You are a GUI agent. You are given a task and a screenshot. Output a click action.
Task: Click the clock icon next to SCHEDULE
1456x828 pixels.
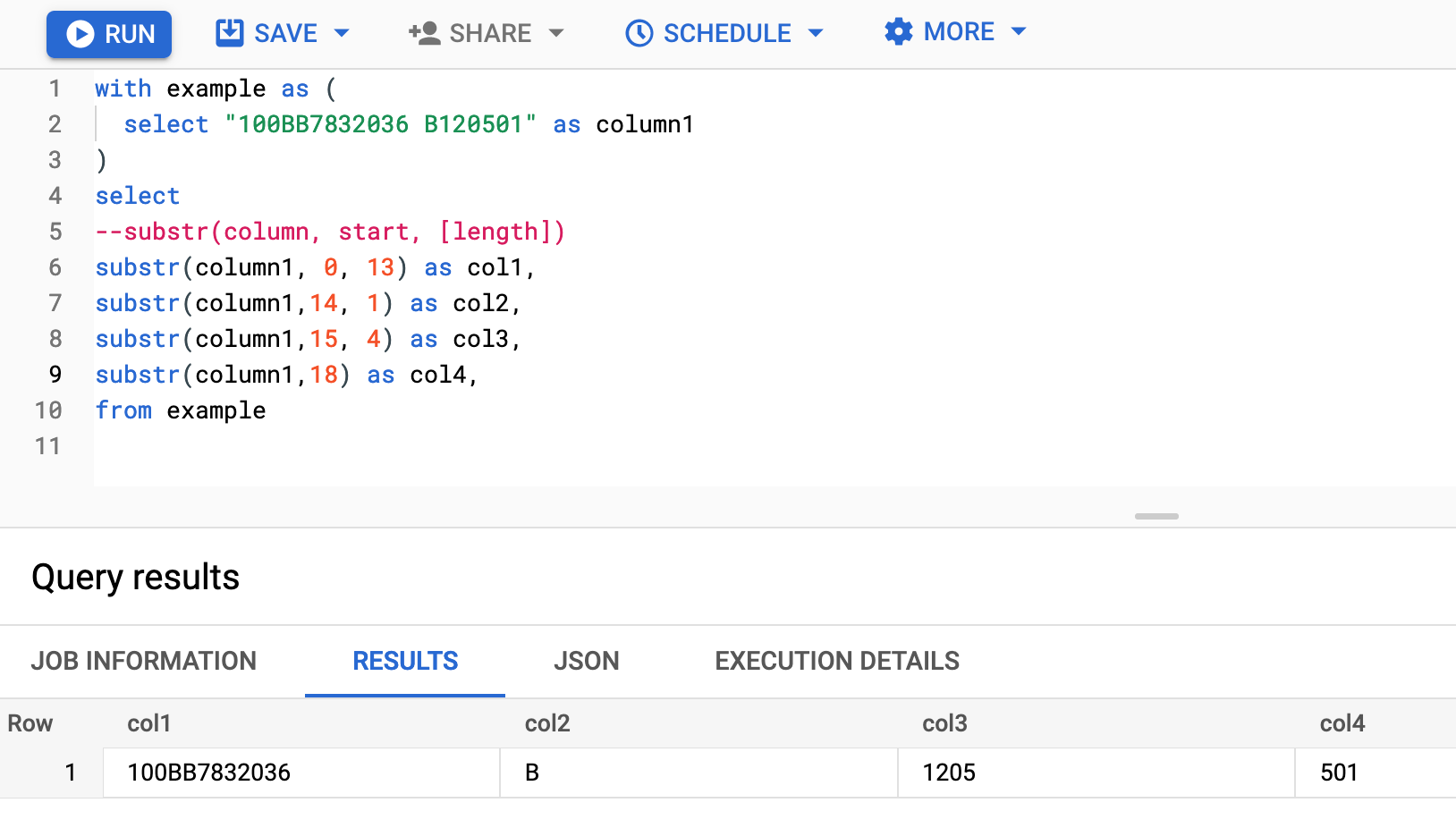tap(638, 32)
